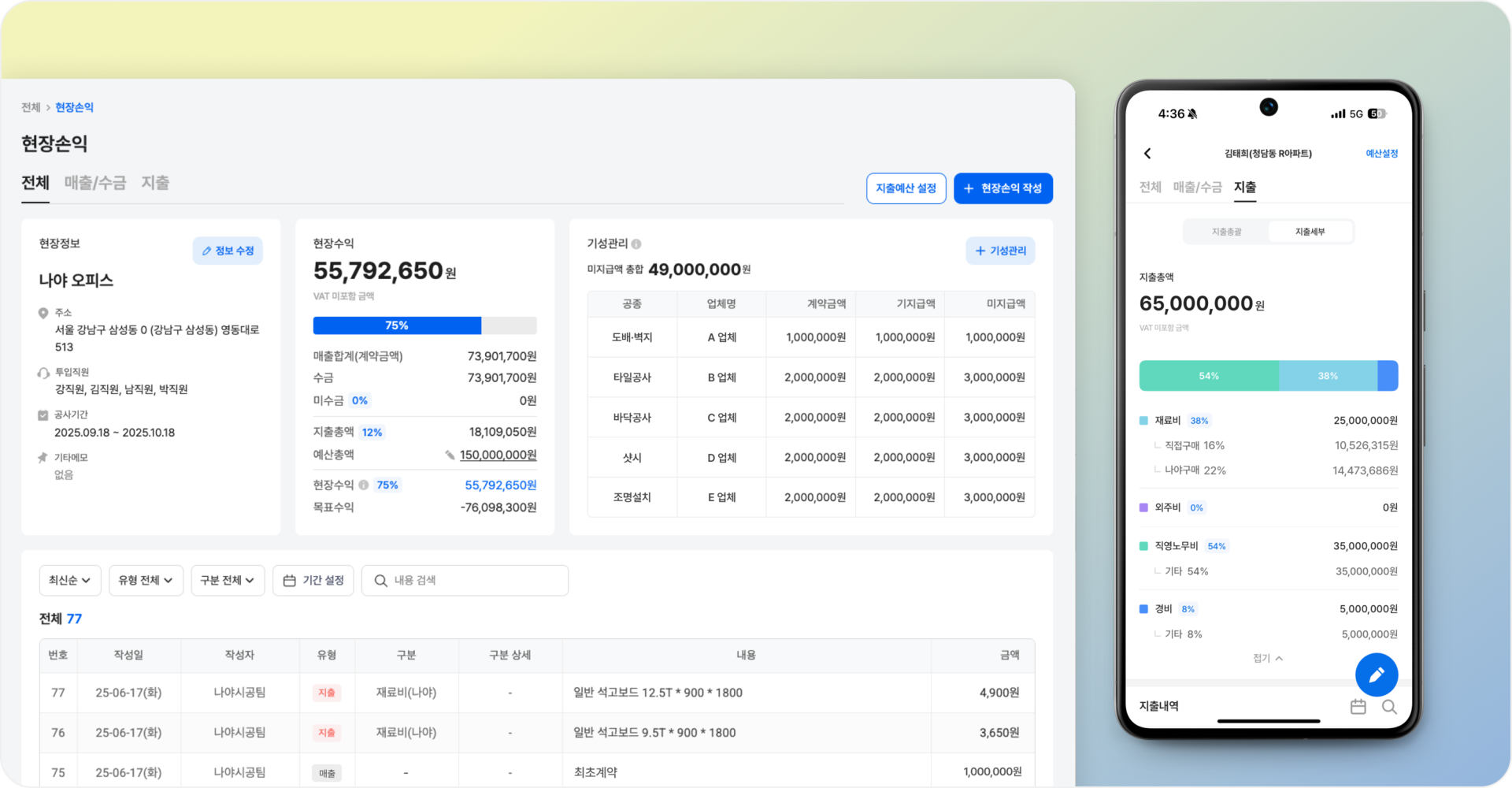Click the calendar check icon beside 공사기간
This screenshot has height=788, width=1512.
43,415
